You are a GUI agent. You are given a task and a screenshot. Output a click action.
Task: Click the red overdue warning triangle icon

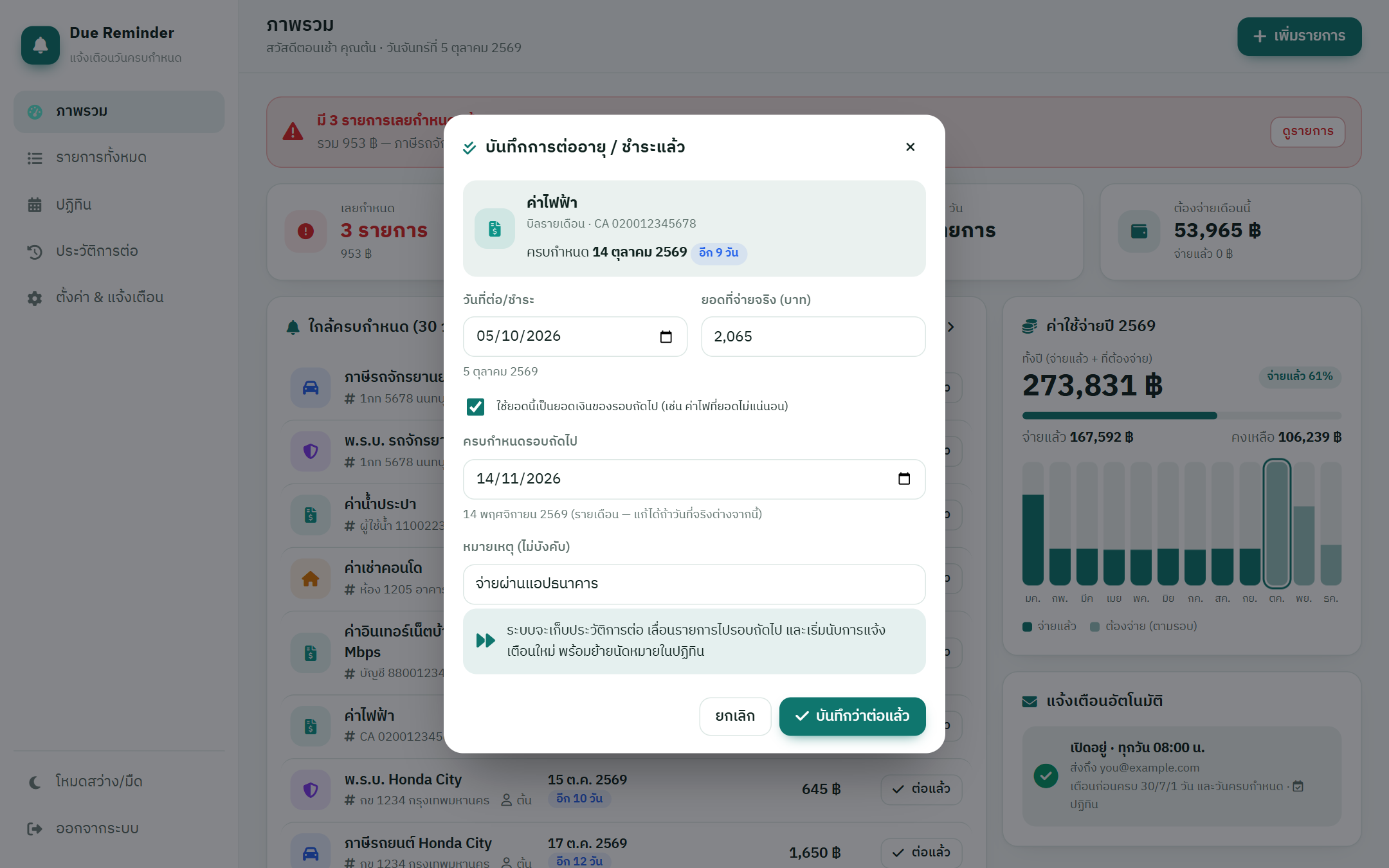point(293,132)
